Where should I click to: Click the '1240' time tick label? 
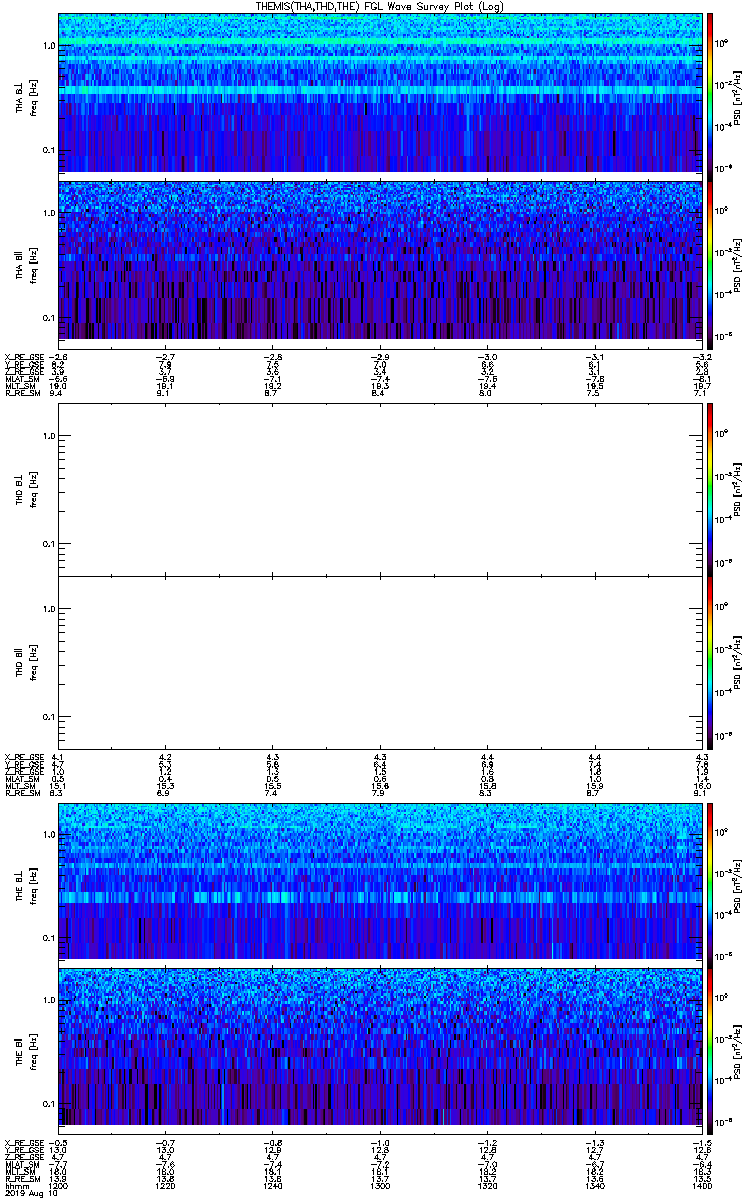273,1184
